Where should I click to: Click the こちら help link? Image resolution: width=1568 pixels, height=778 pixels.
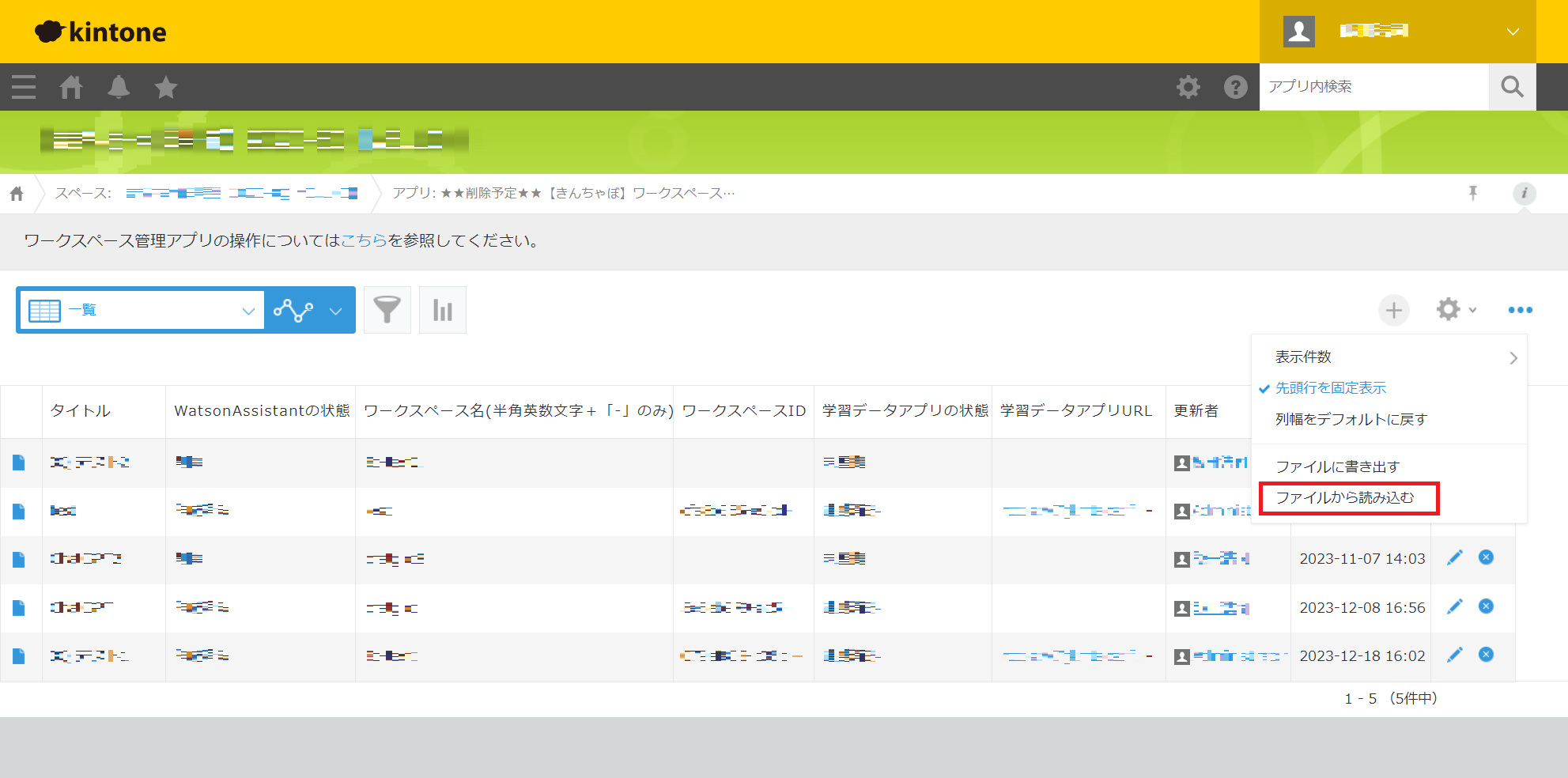[x=364, y=241]
